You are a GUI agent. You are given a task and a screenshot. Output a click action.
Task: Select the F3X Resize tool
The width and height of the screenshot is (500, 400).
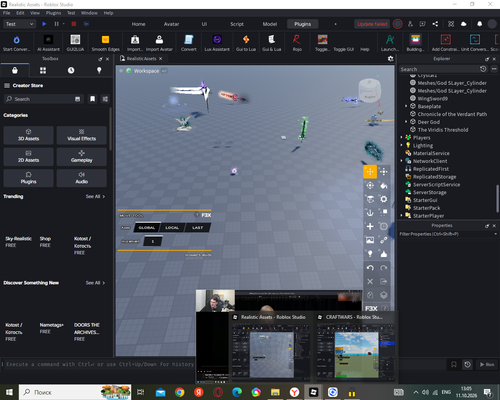[x=384, y=172]
